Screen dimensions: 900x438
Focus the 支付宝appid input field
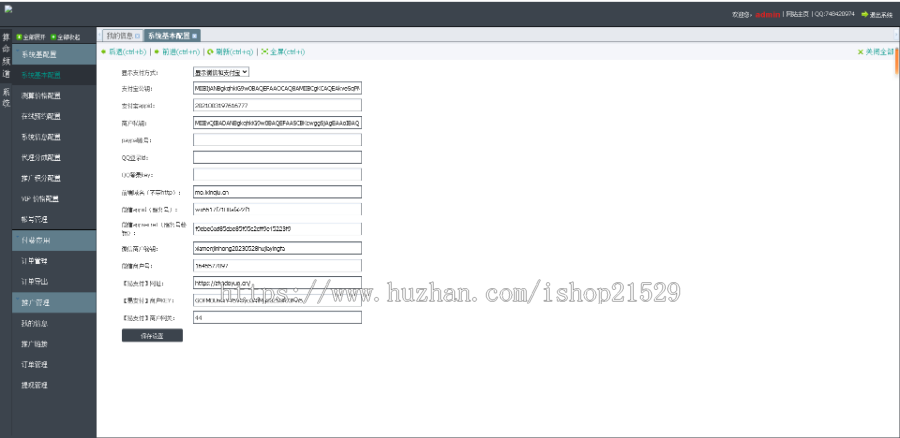(x=277, y=106)
